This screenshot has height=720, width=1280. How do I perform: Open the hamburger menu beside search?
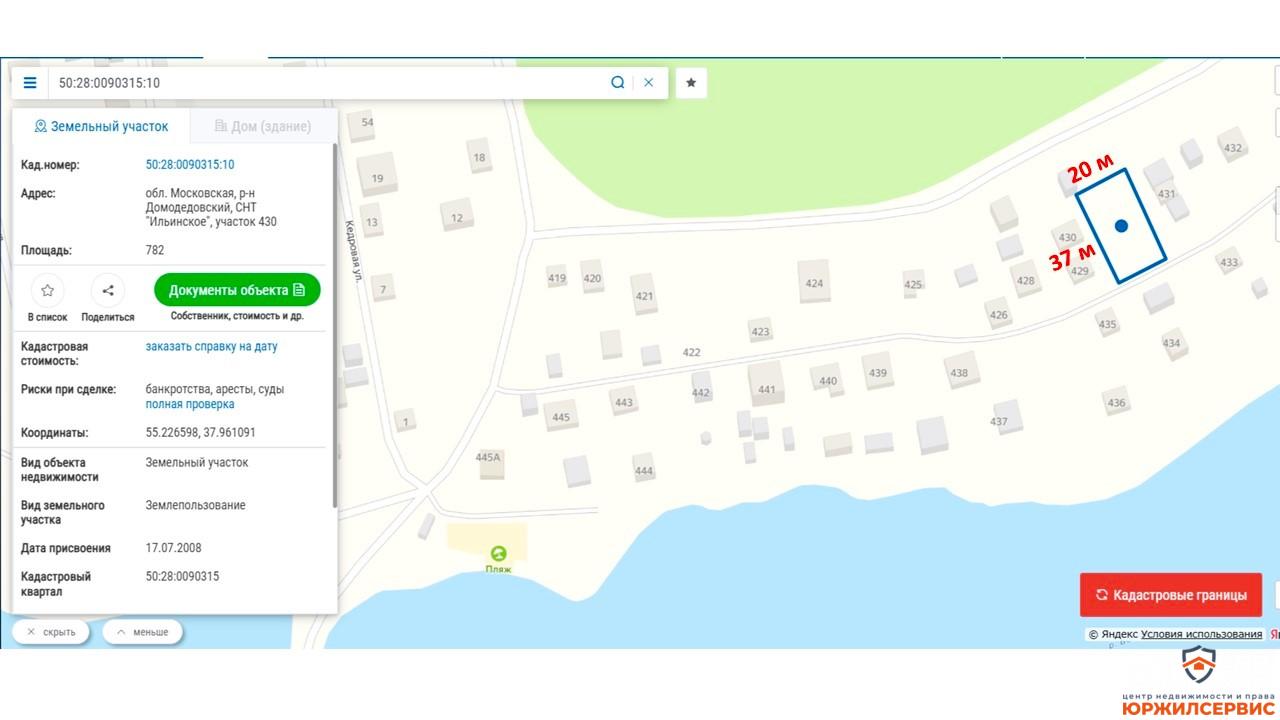pos(30,83)
